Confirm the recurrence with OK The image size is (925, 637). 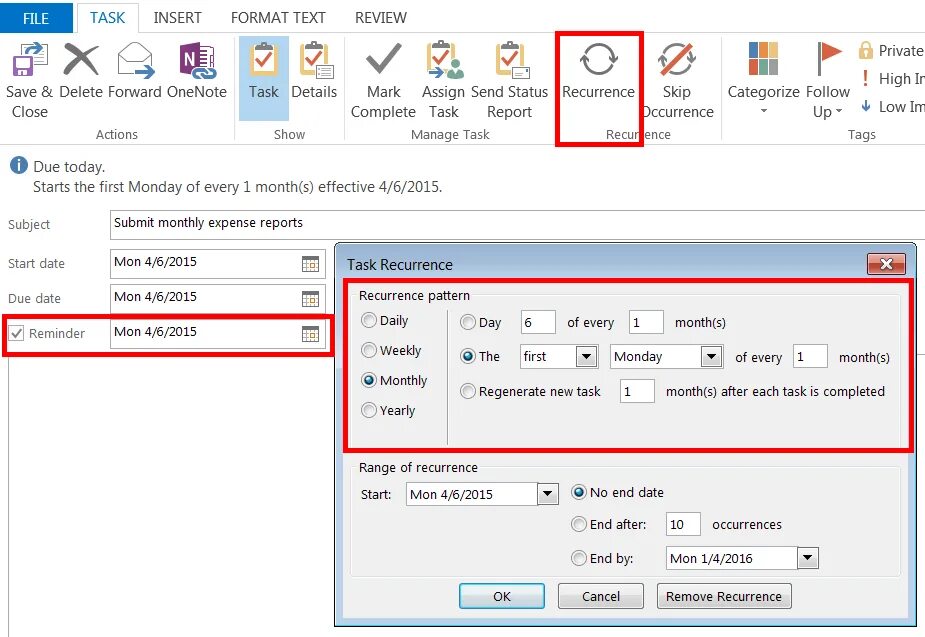(x=502, y=596)
